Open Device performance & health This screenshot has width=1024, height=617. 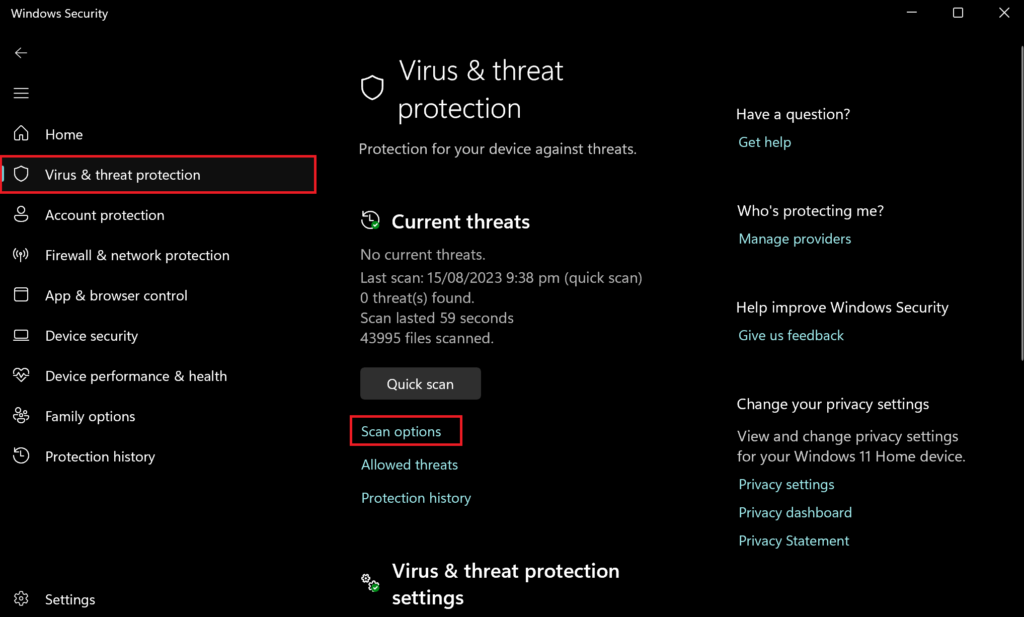(x=134, y=375)
